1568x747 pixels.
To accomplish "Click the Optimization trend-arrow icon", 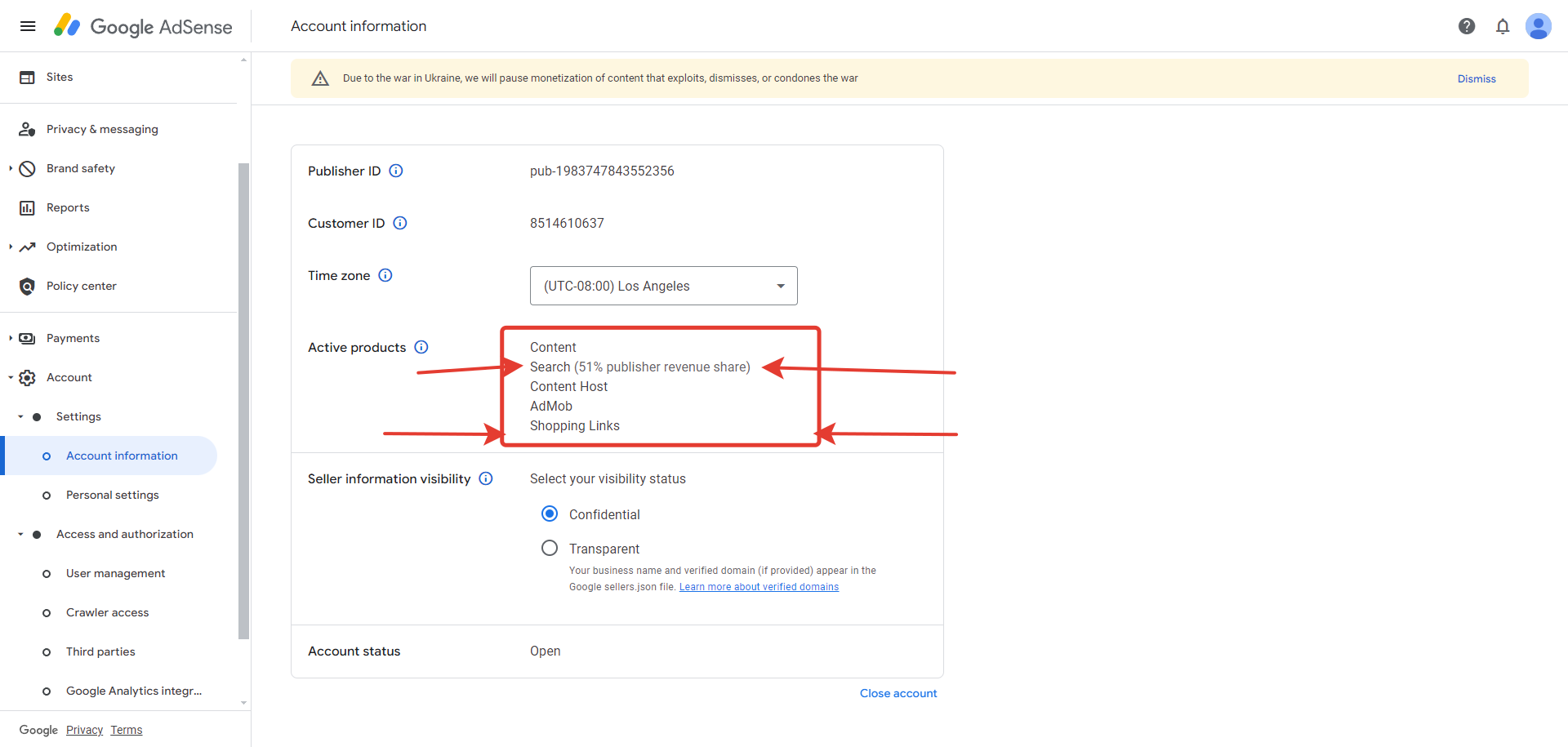I will tap(27, 247).
